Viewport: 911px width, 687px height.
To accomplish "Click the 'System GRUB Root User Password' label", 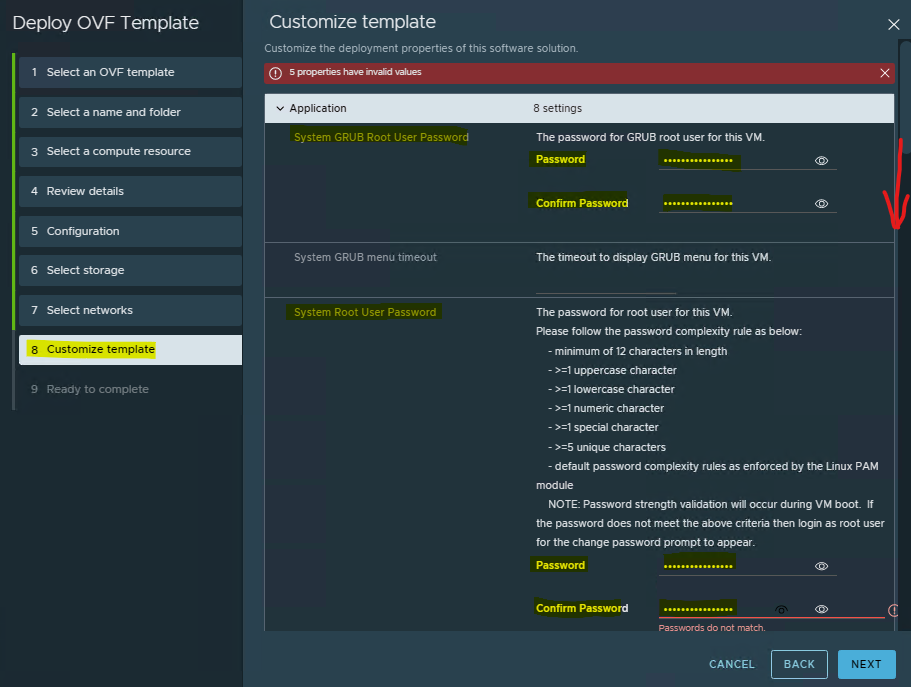I will 381,137.
